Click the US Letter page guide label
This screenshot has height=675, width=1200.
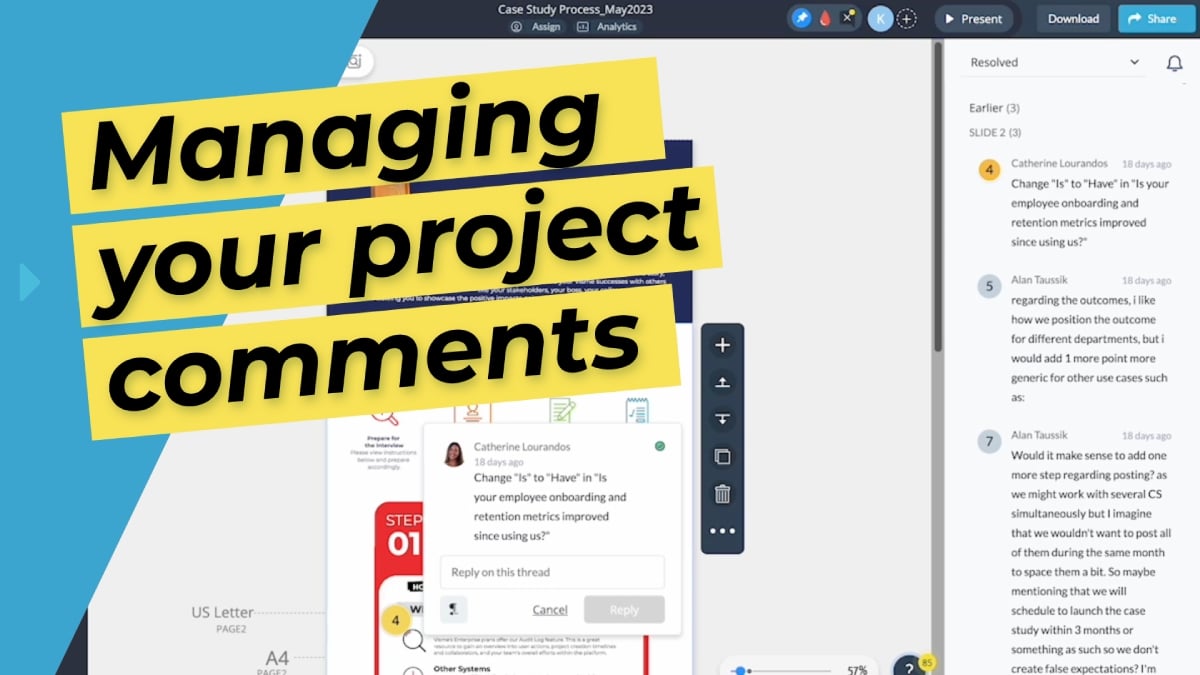point(222,612)
